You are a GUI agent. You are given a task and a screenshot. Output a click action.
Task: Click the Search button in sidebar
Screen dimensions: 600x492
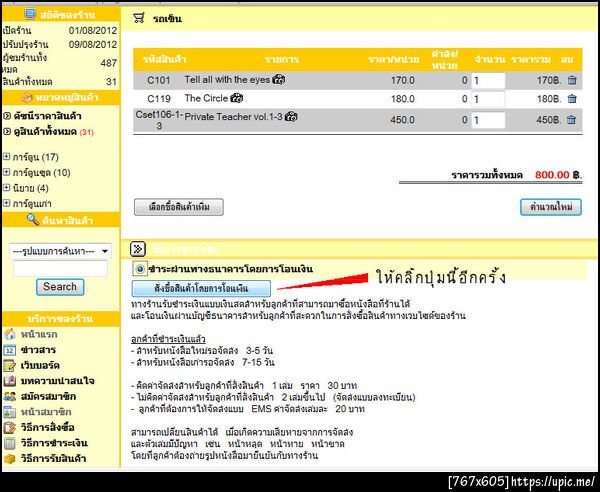[x=60, y=287]
